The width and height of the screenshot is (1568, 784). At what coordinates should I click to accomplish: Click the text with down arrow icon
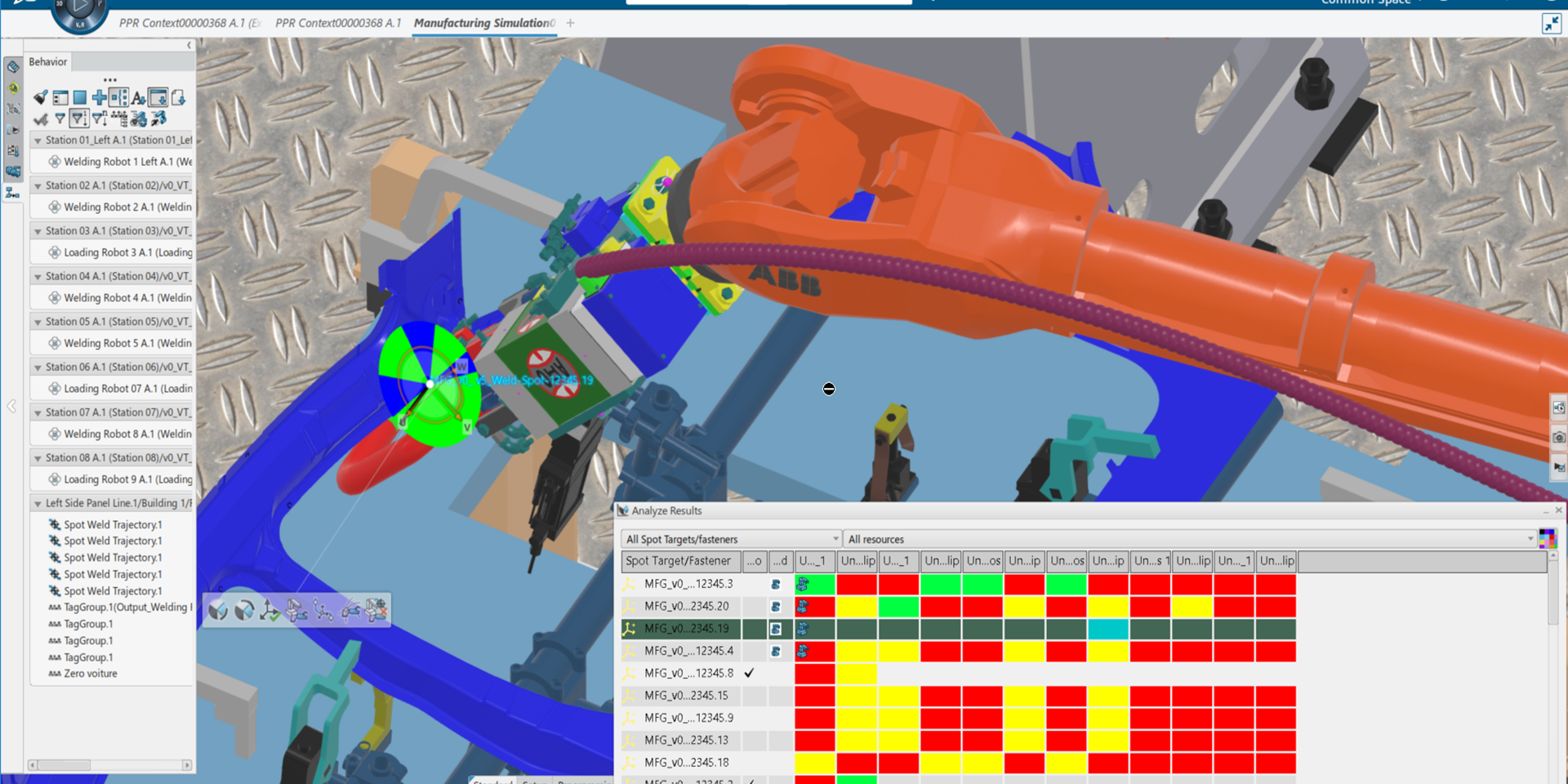pos(138,98)
